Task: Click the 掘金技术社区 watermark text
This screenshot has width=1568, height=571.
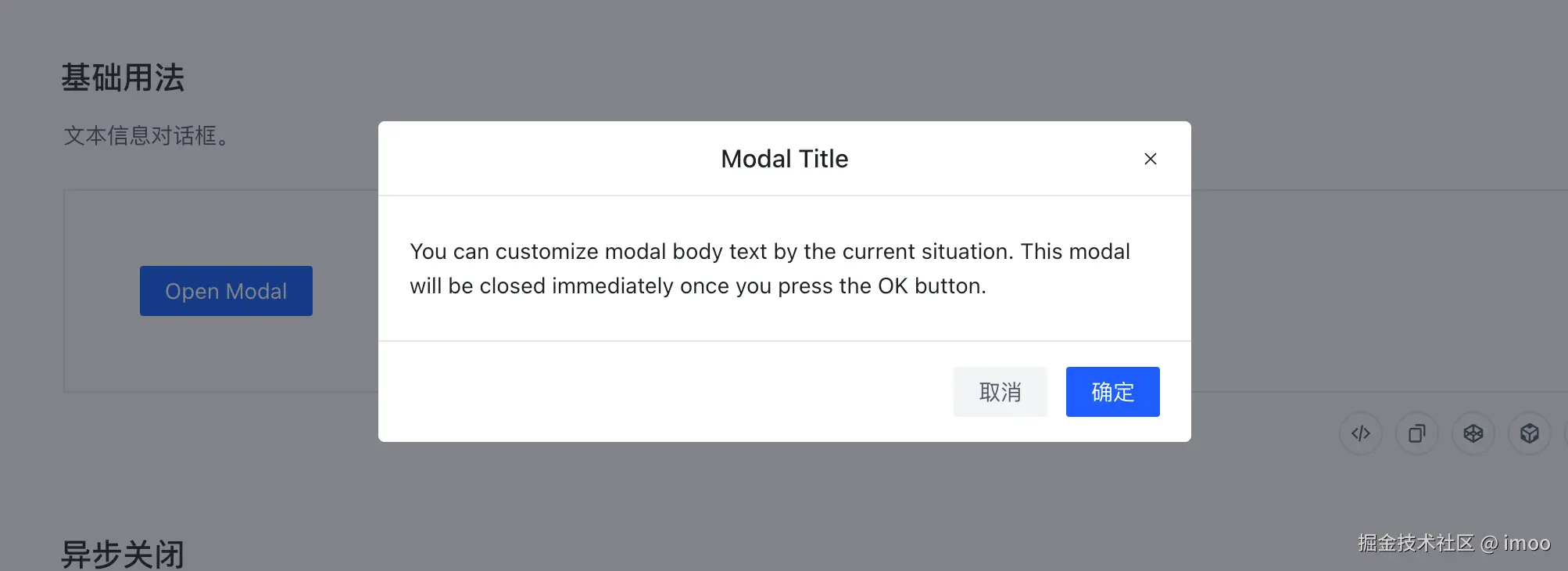Action: click(1416, 543)
